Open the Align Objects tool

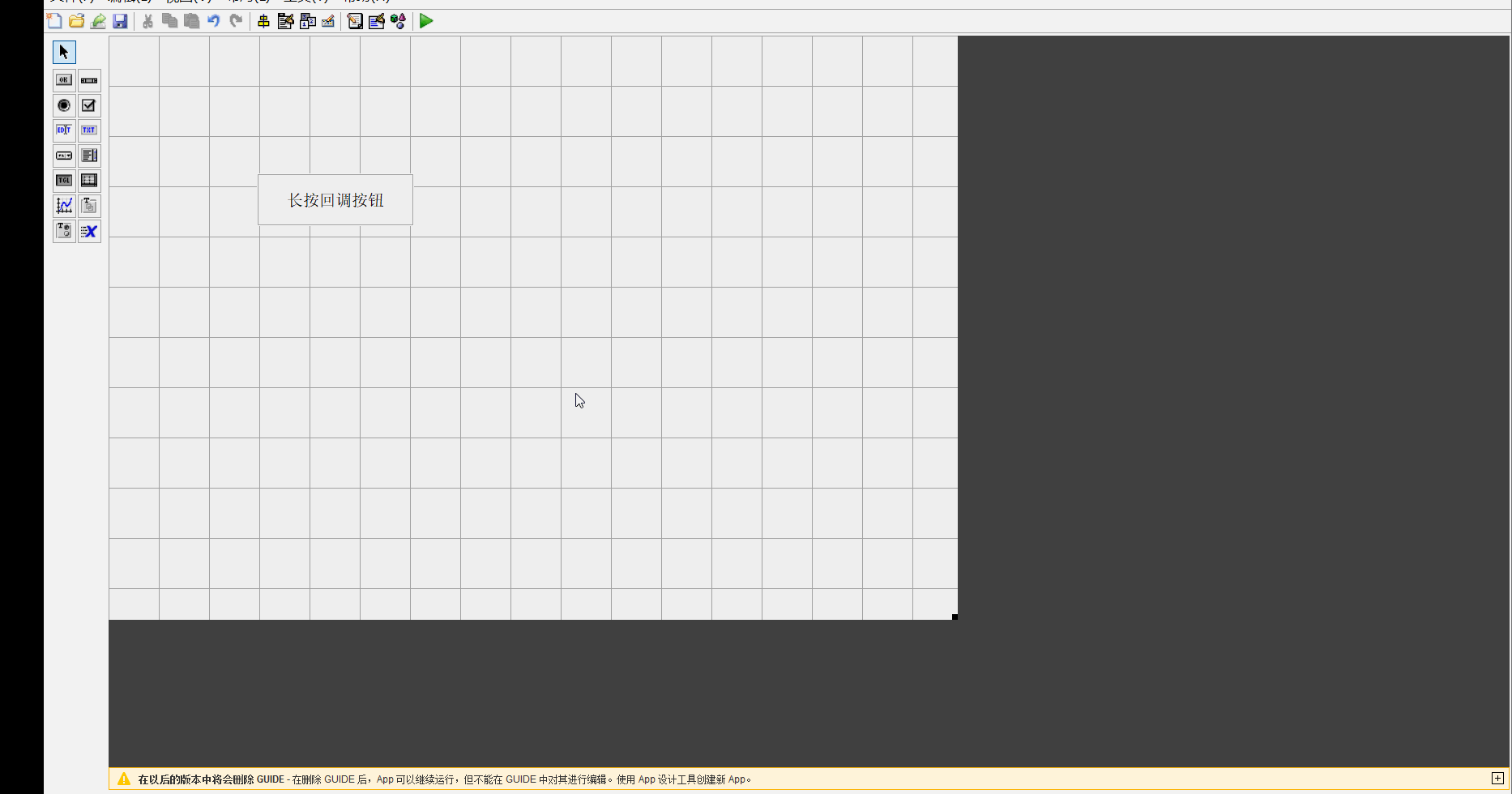264,21
